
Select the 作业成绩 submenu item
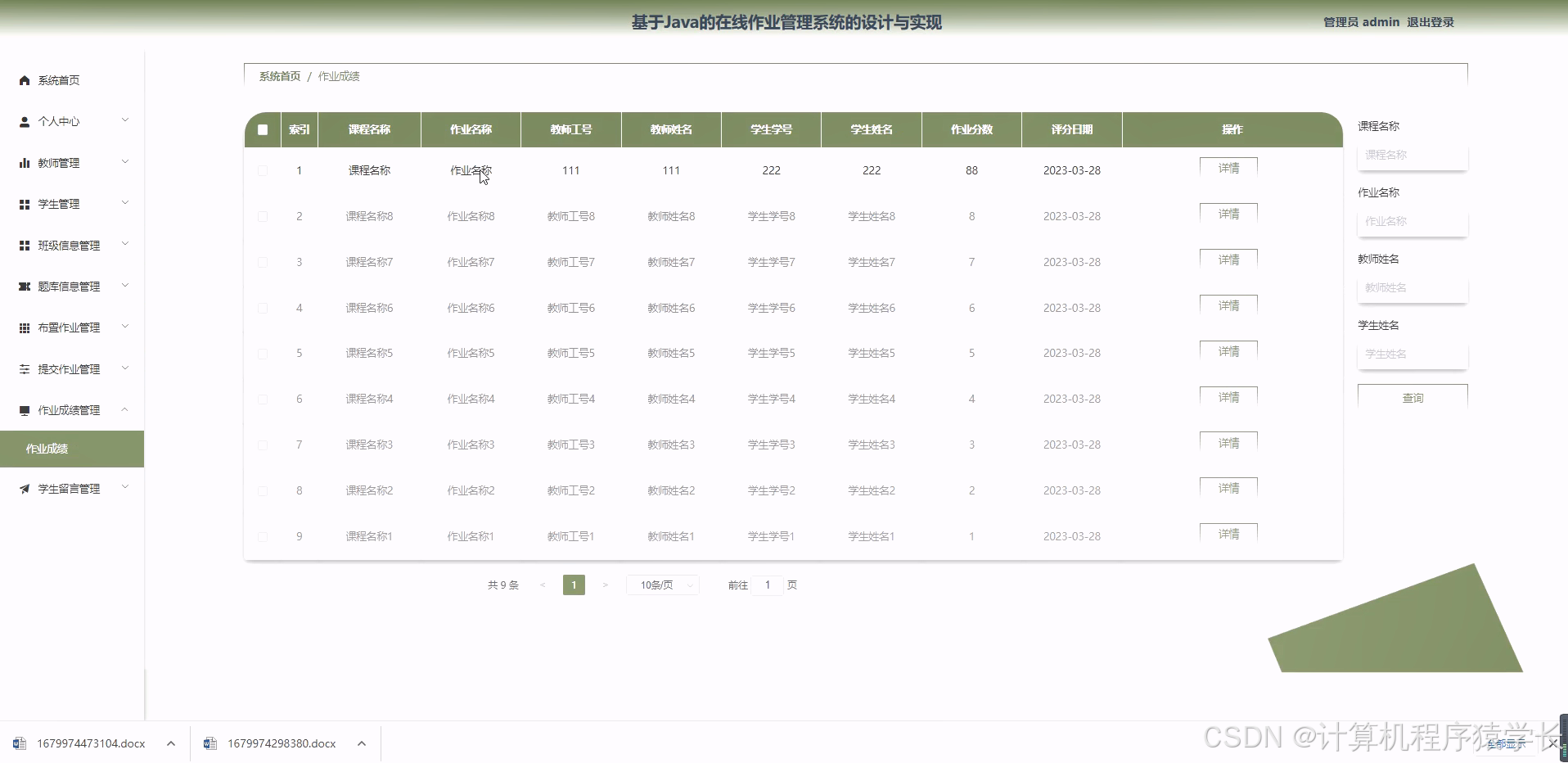tap(72, 449)
